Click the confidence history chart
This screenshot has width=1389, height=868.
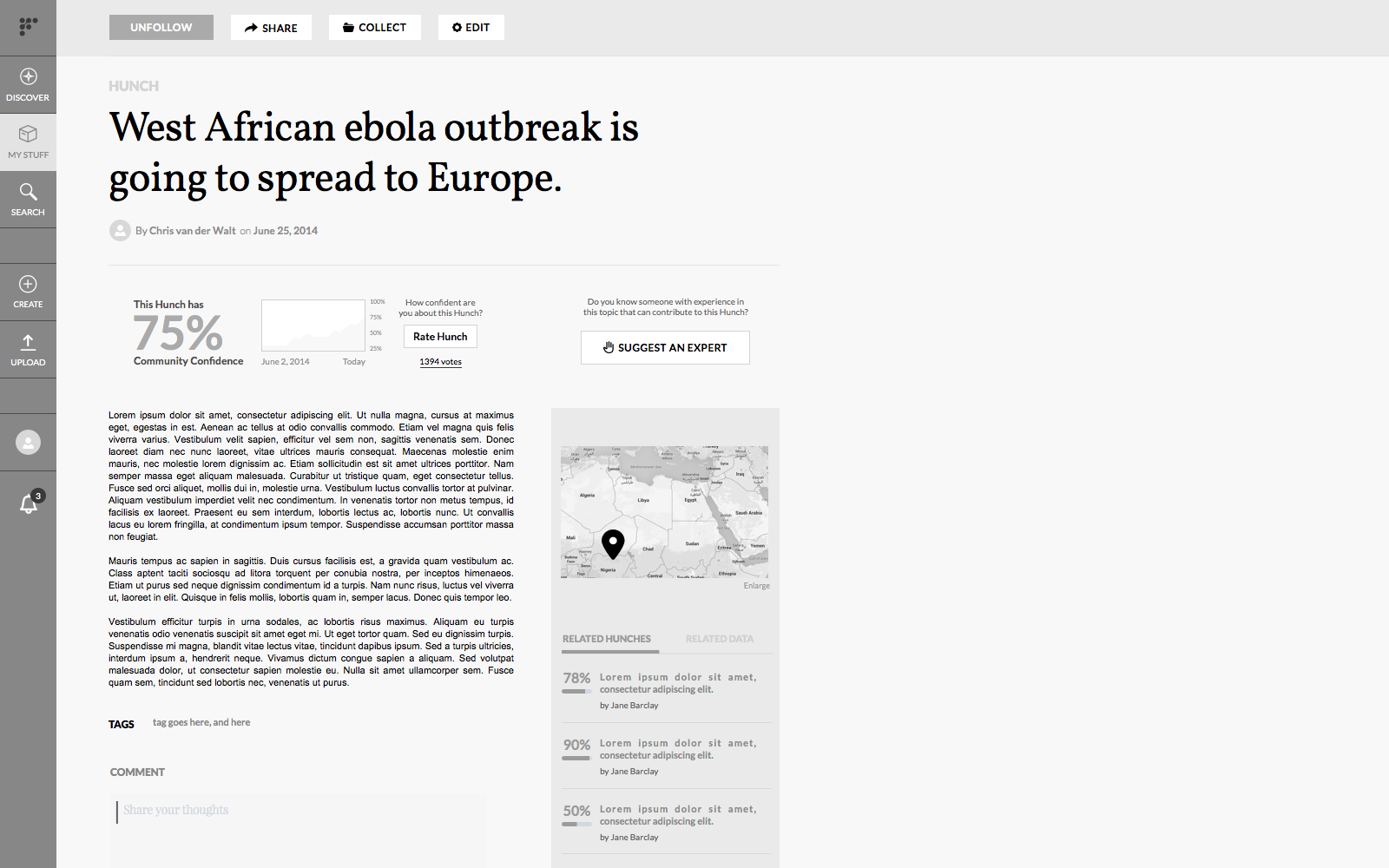point(313,325)
